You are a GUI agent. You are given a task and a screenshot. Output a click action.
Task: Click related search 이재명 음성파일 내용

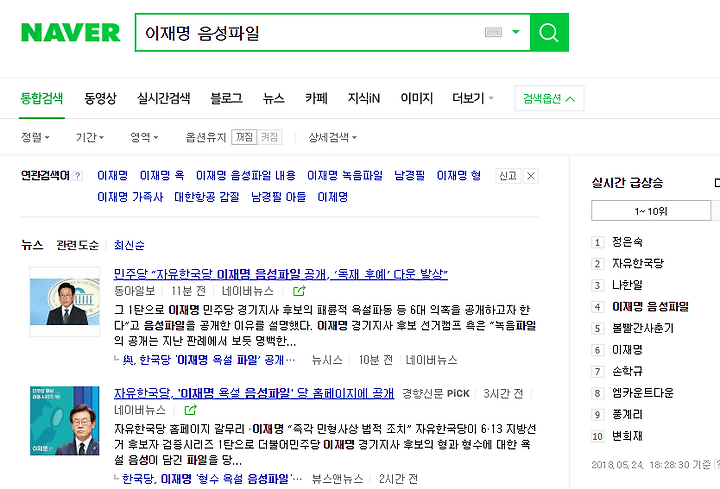[x=246, y=175]
